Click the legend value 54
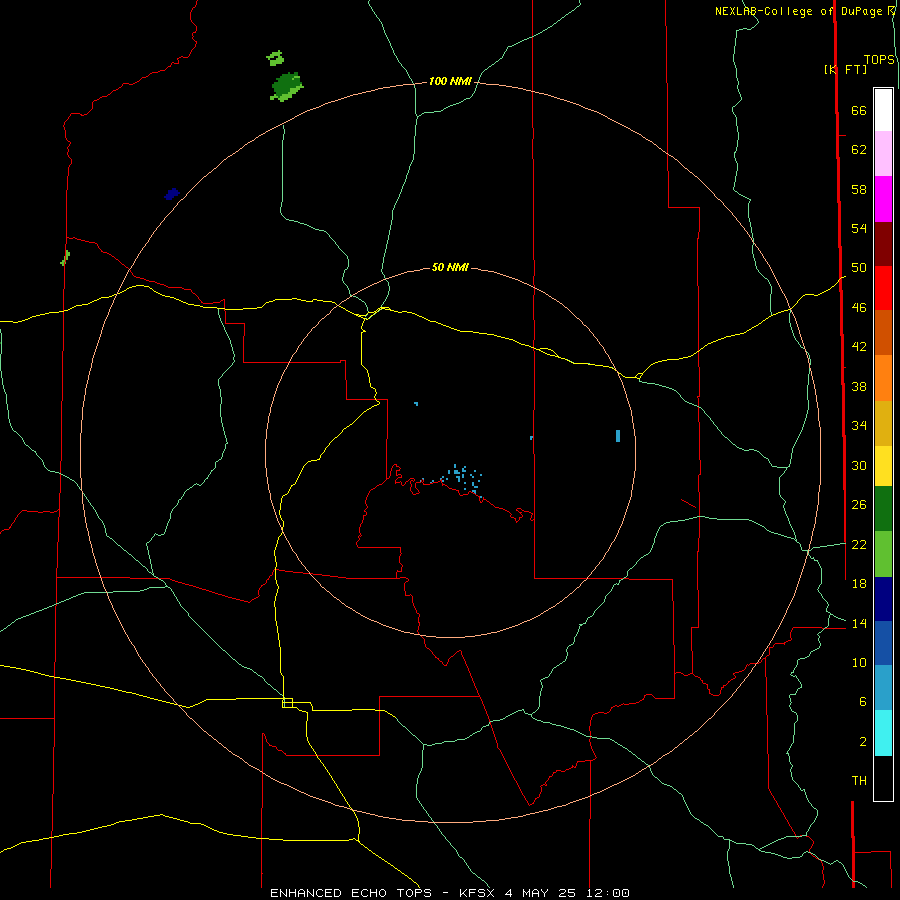900x900 pixels. point(859,228)
